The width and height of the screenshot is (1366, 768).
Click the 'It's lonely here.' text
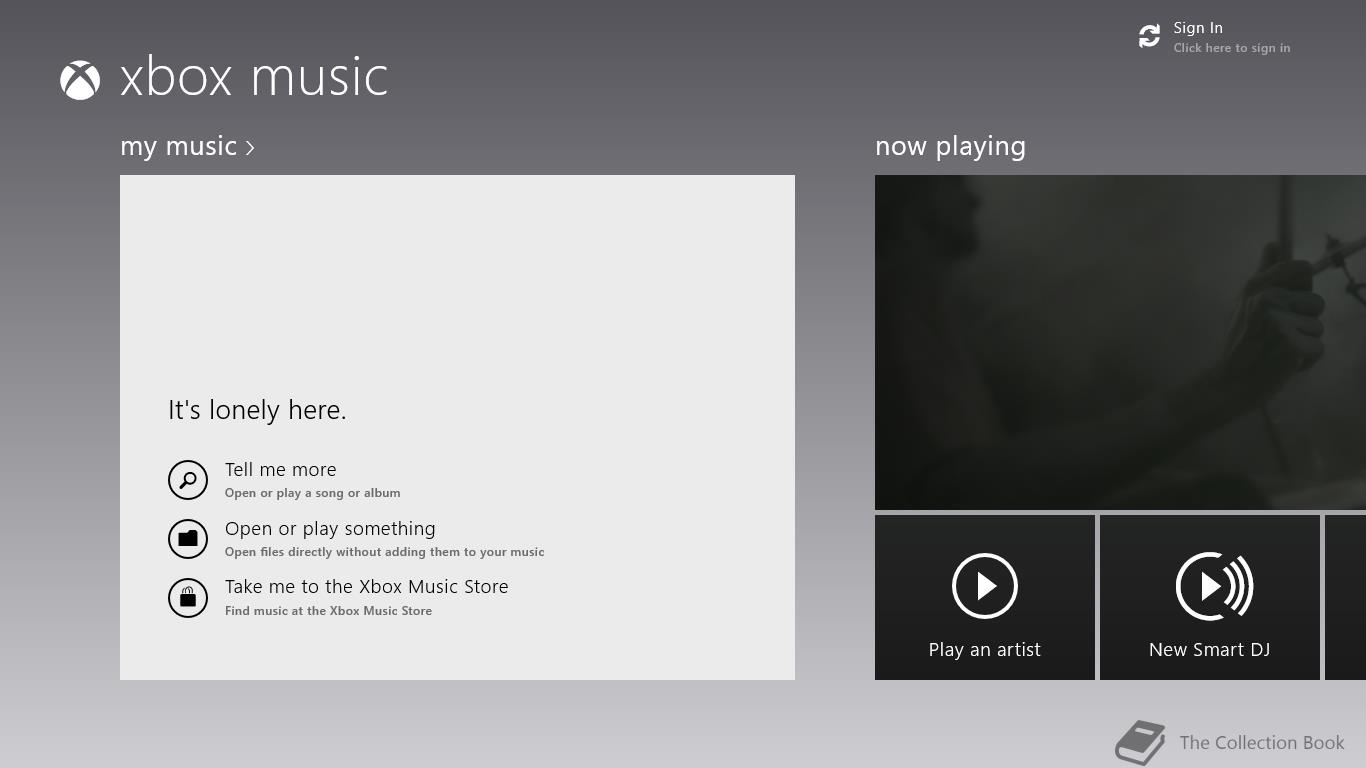[x=257, y=410]
